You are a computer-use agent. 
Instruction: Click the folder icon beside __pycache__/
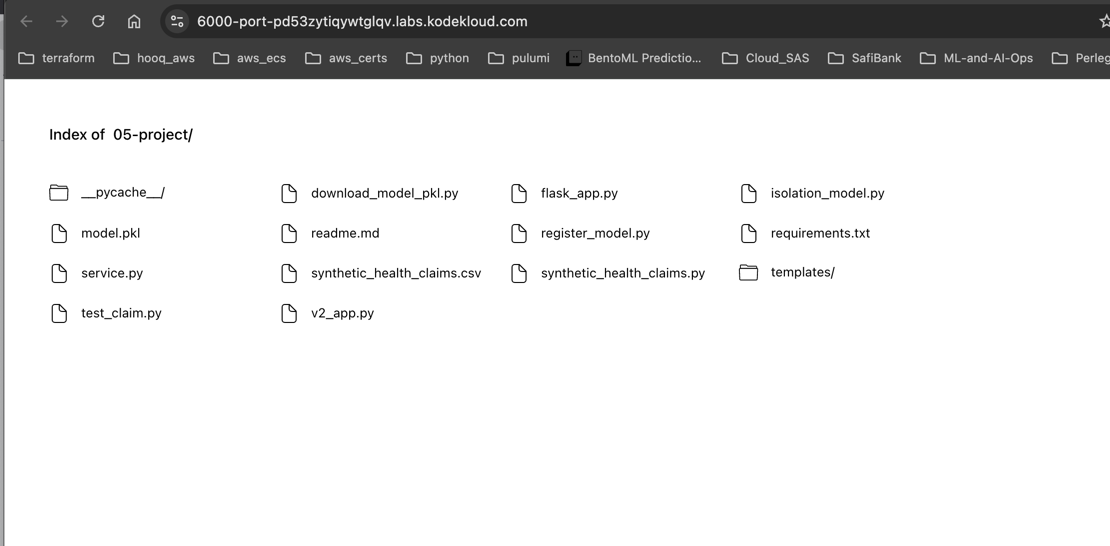pos(59,193)
